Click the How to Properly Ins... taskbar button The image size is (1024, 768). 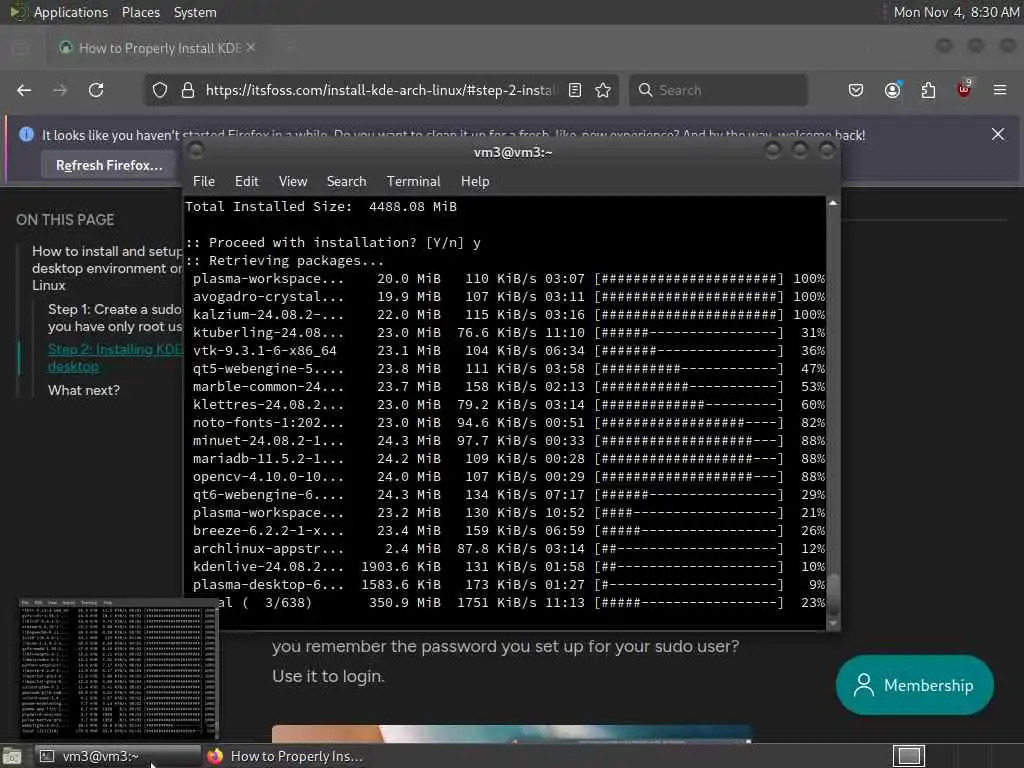[285, 756]
